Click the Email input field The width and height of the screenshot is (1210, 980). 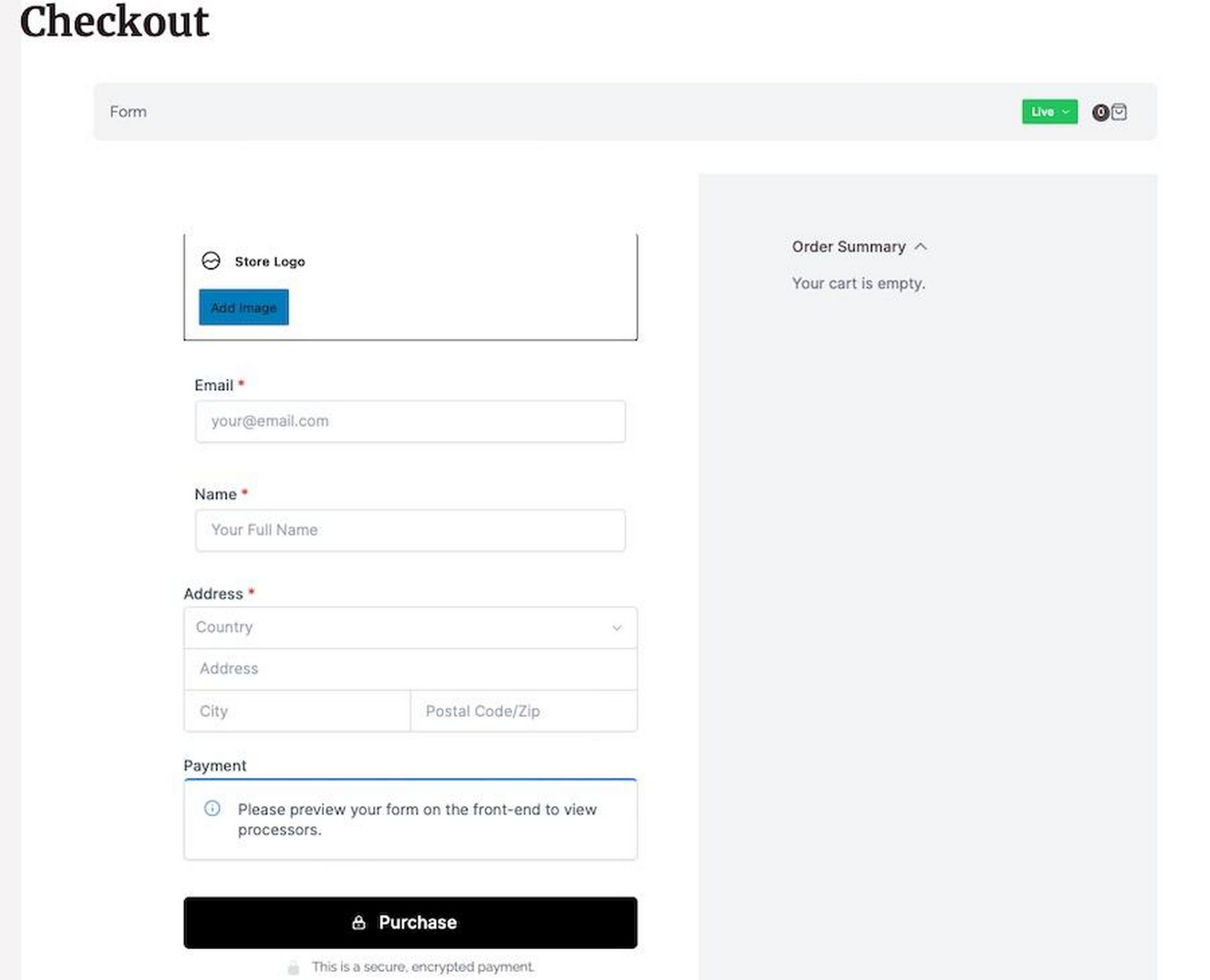pos(410,420)
